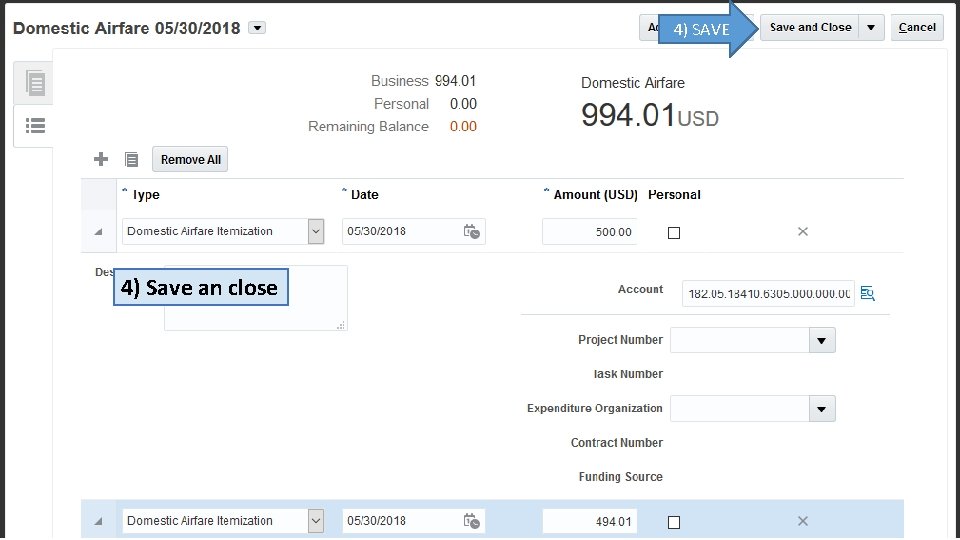Screen dimensions: 960x540
Task: Click the itemization detail icon beside Remove All
Action: click(x=132, y=160)
